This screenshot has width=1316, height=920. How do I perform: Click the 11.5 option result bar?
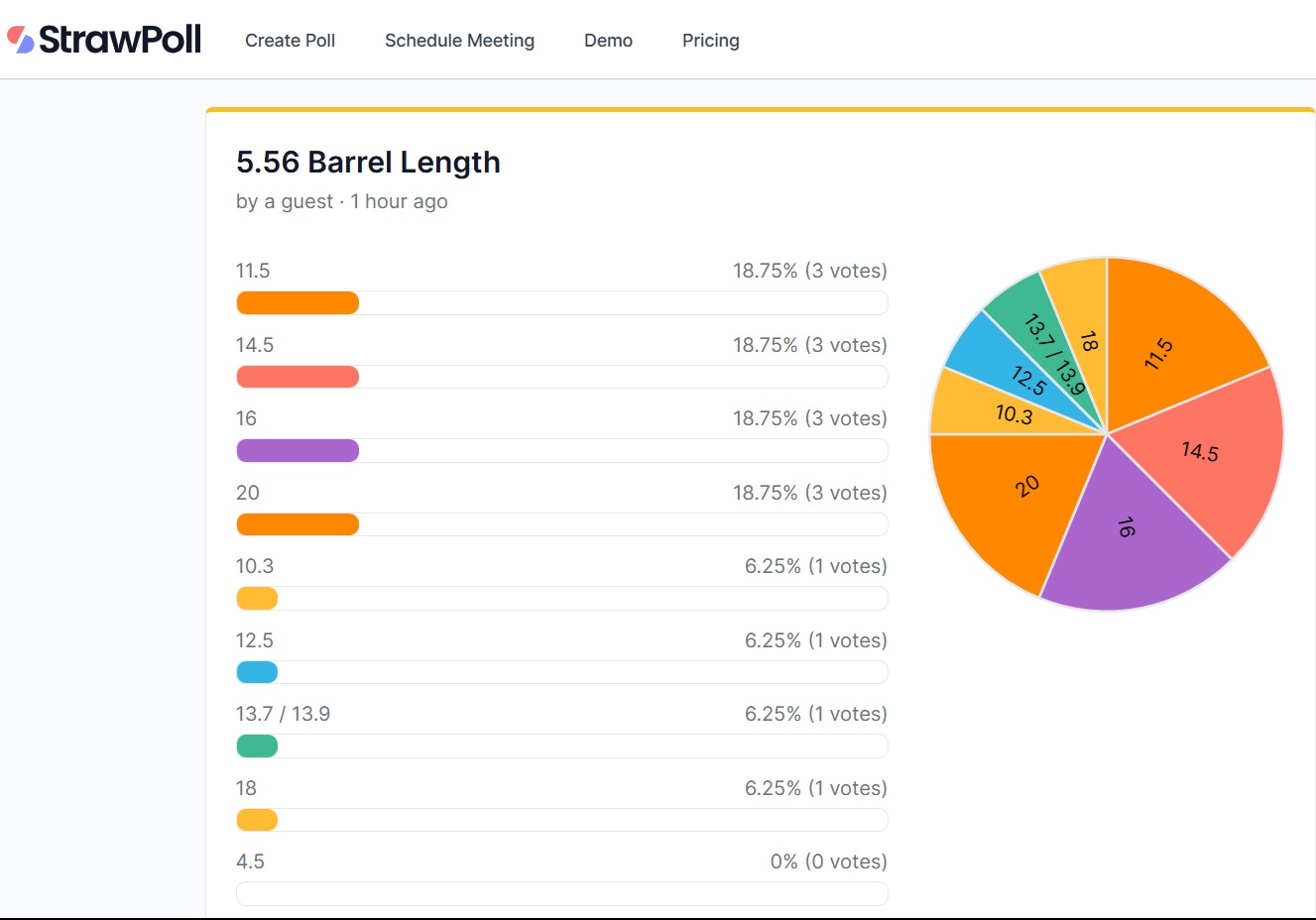coord(561,302)
